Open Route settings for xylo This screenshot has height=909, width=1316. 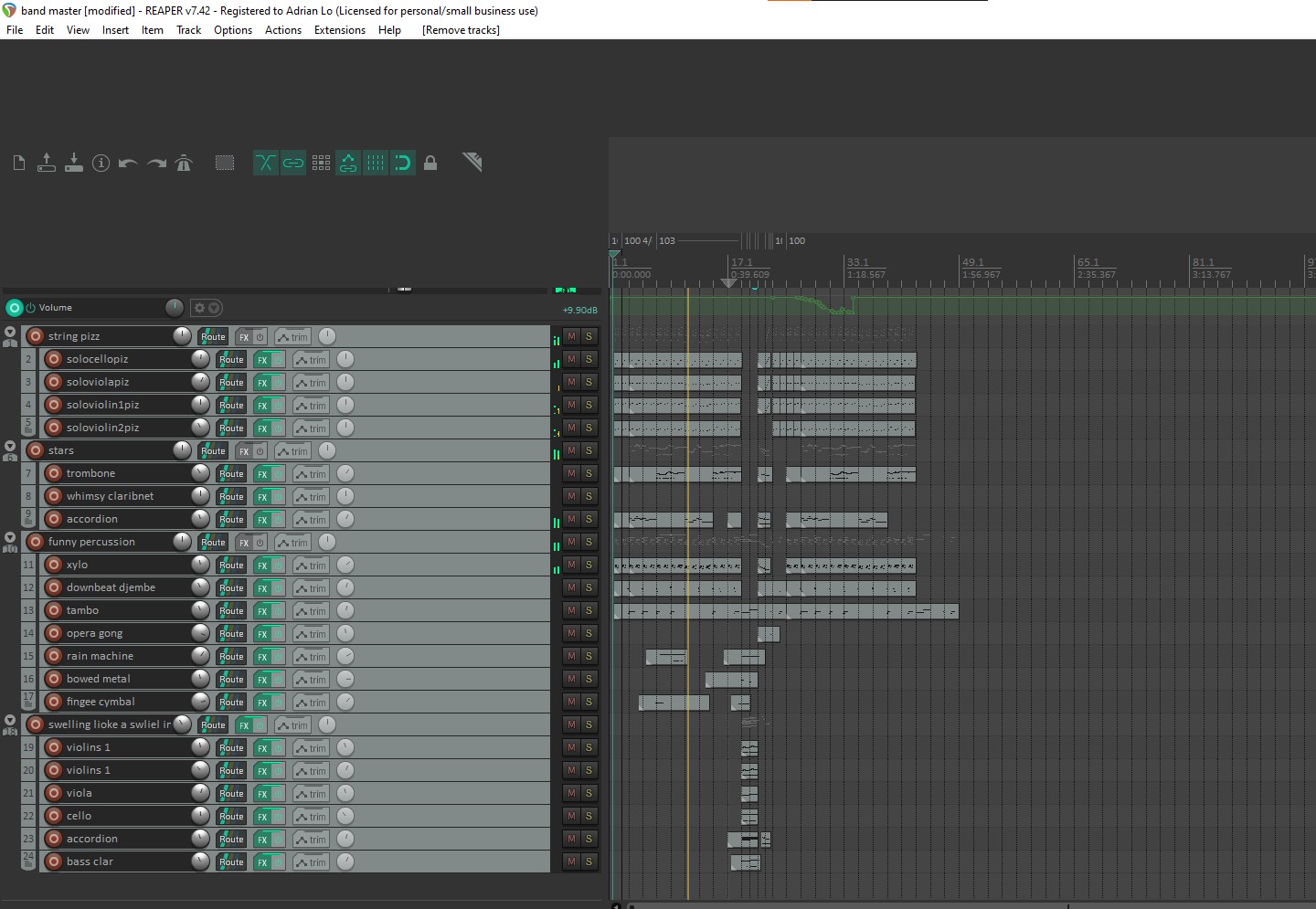click(231, 565)
